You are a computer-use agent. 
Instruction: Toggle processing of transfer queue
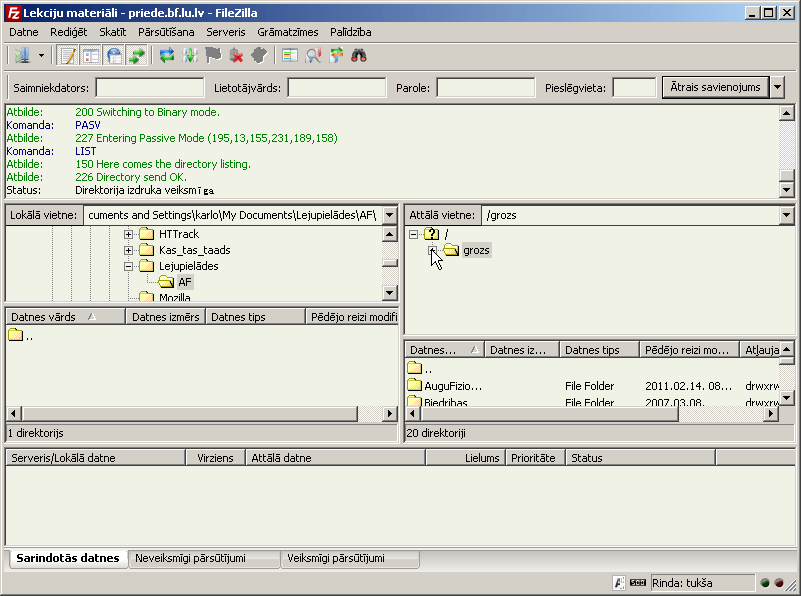(190, 55)
